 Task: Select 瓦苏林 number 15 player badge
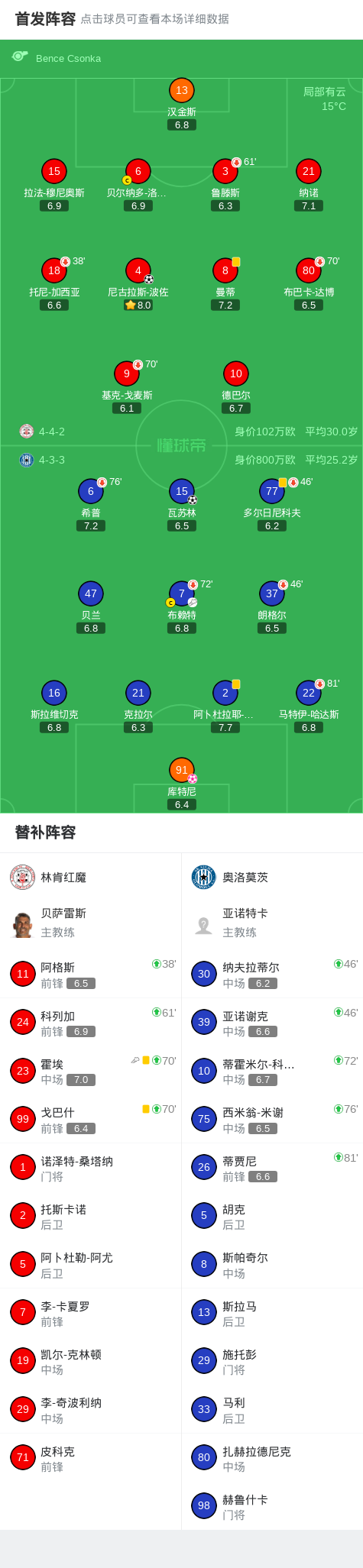click(182, 491)
